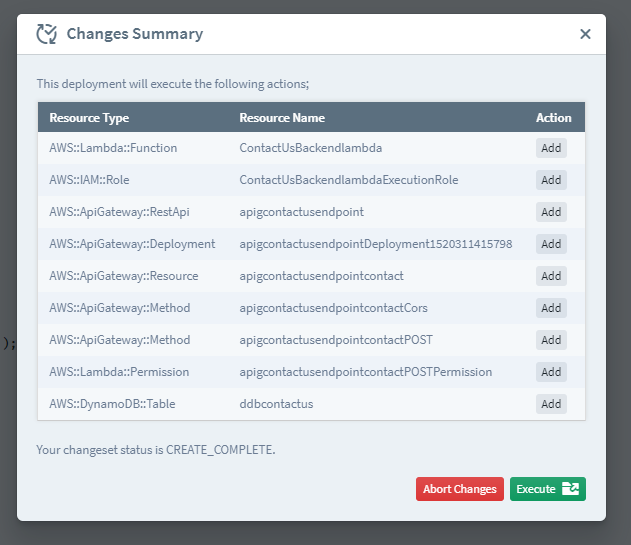Click Add badge for ContactUsBackendlambdaExecutionRole
Viewport: 631px width, 545px height.
[x=551, y=180]
